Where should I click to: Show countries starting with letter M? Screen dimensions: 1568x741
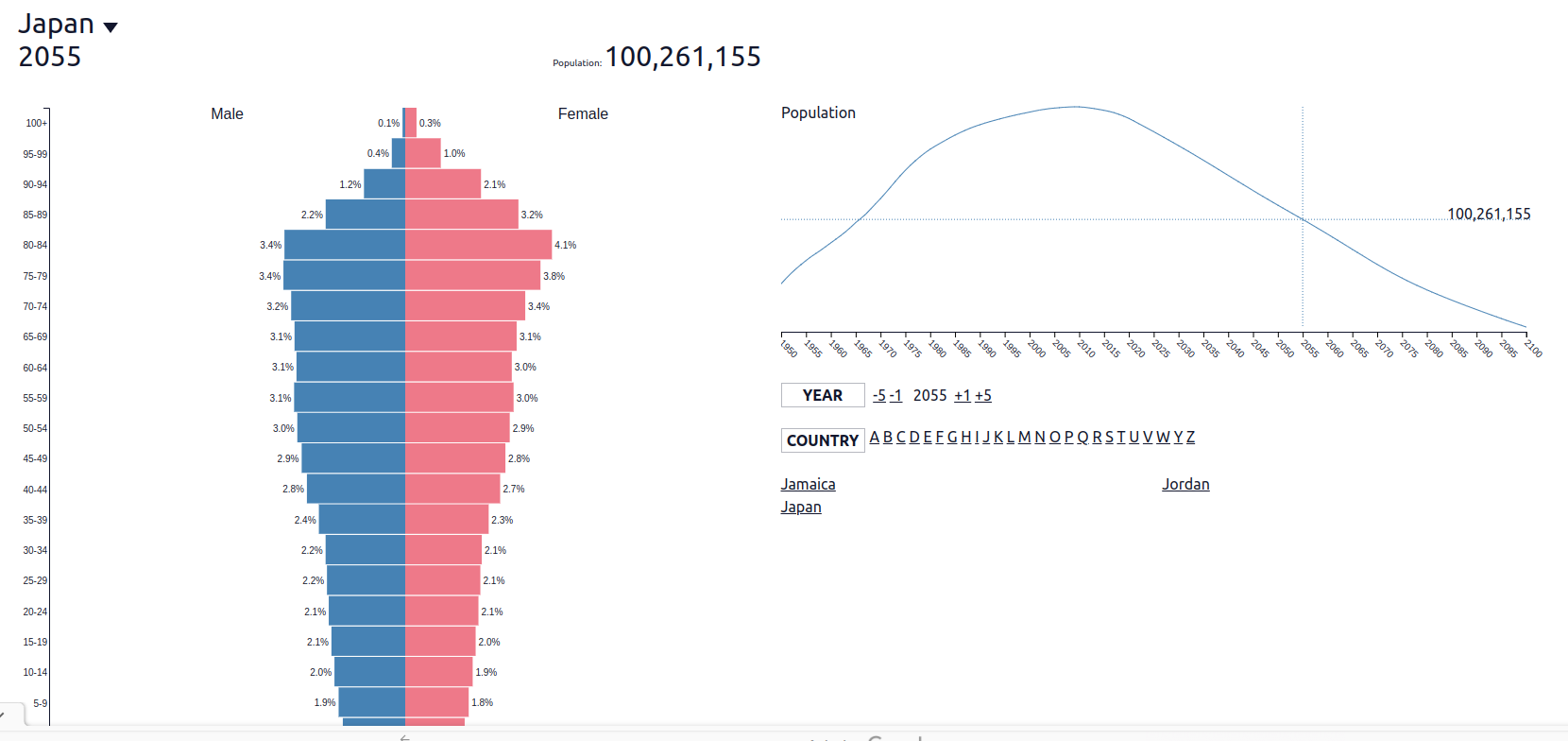[x=1024, y=438]
